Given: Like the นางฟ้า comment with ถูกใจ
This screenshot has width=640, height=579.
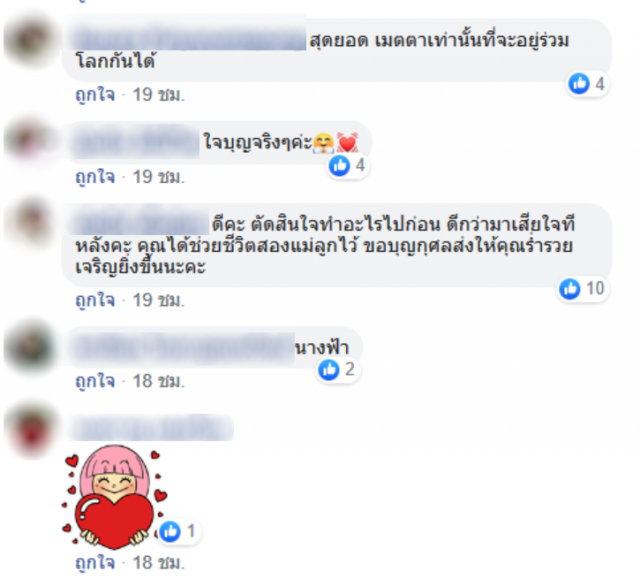Looking at the screenshot, I should click(95, 382).
